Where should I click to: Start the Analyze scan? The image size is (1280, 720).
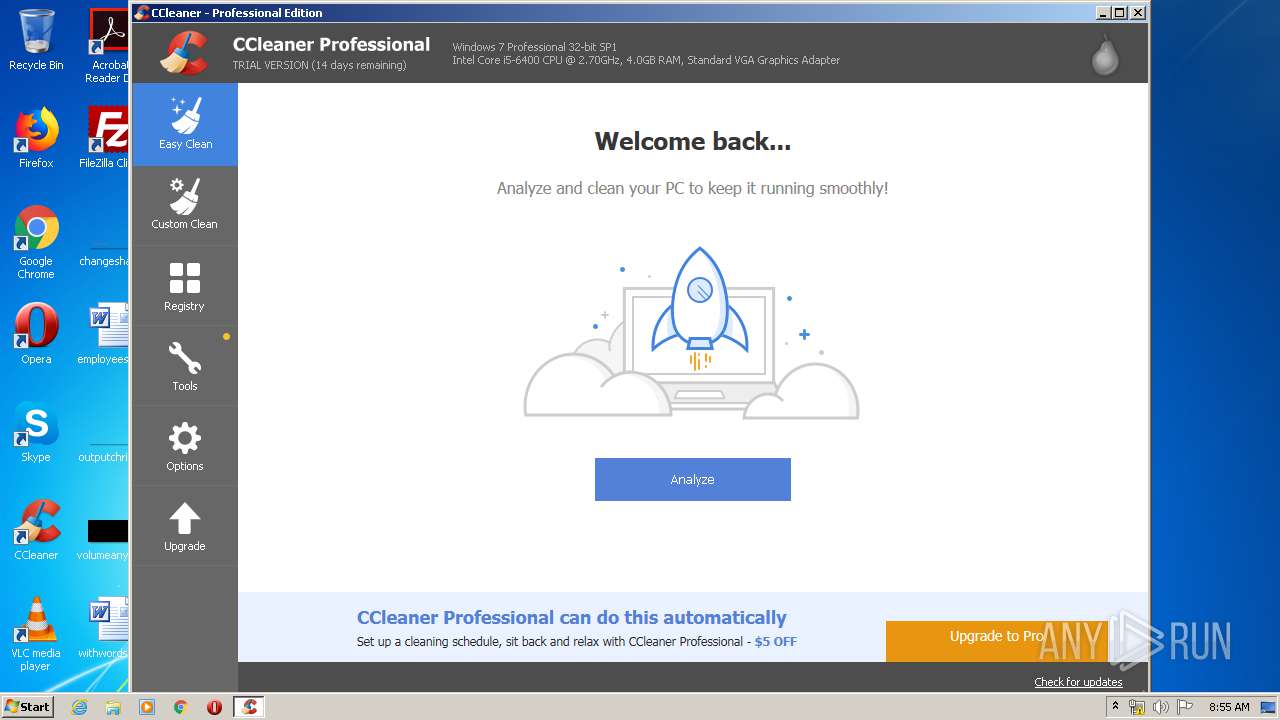692,479
